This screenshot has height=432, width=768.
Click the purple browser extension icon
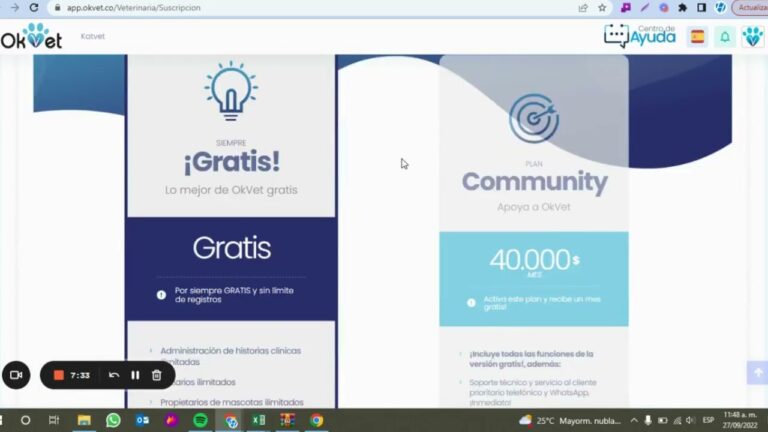pos(625,8)
